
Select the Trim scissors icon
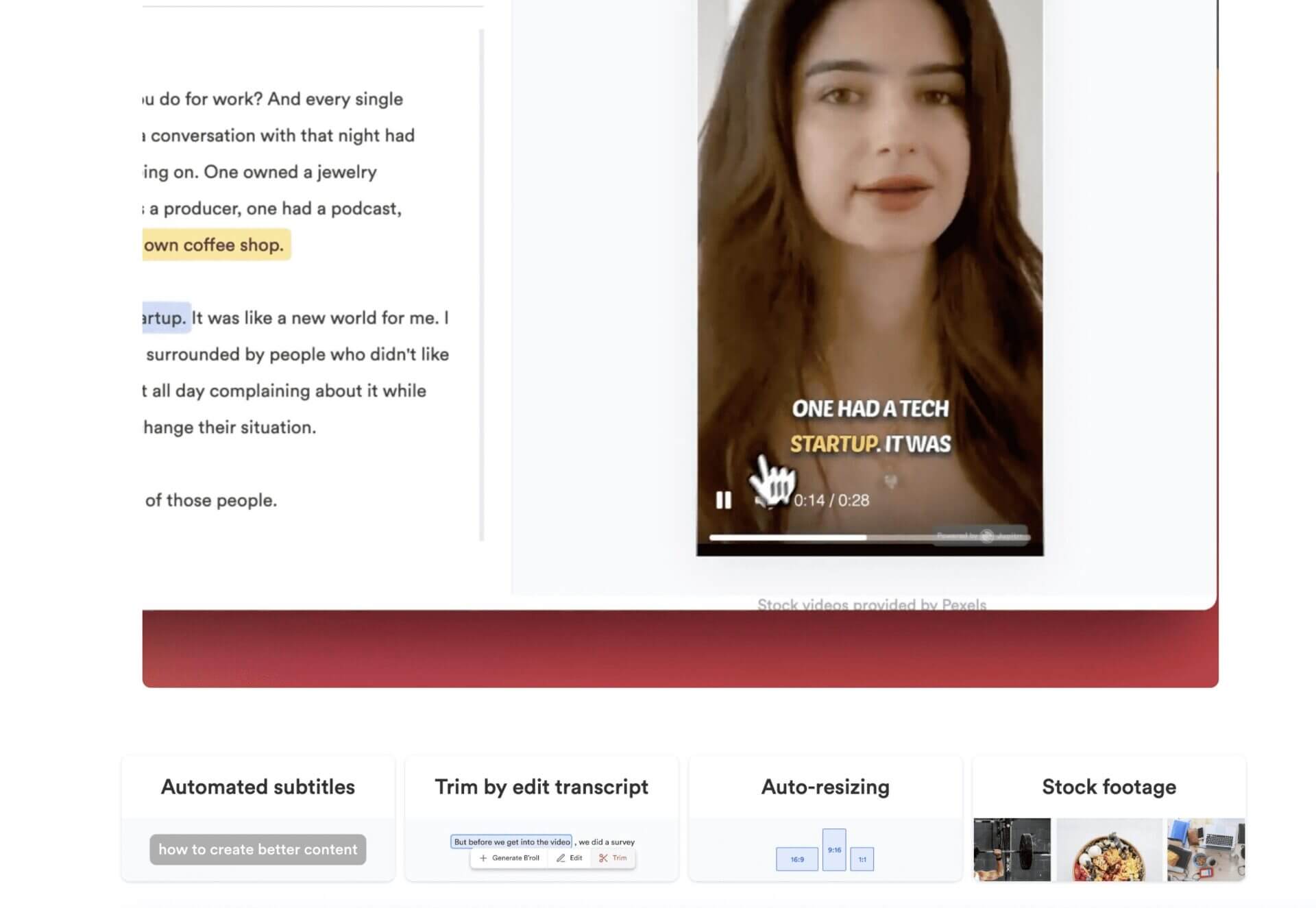[x=613, y=858]
